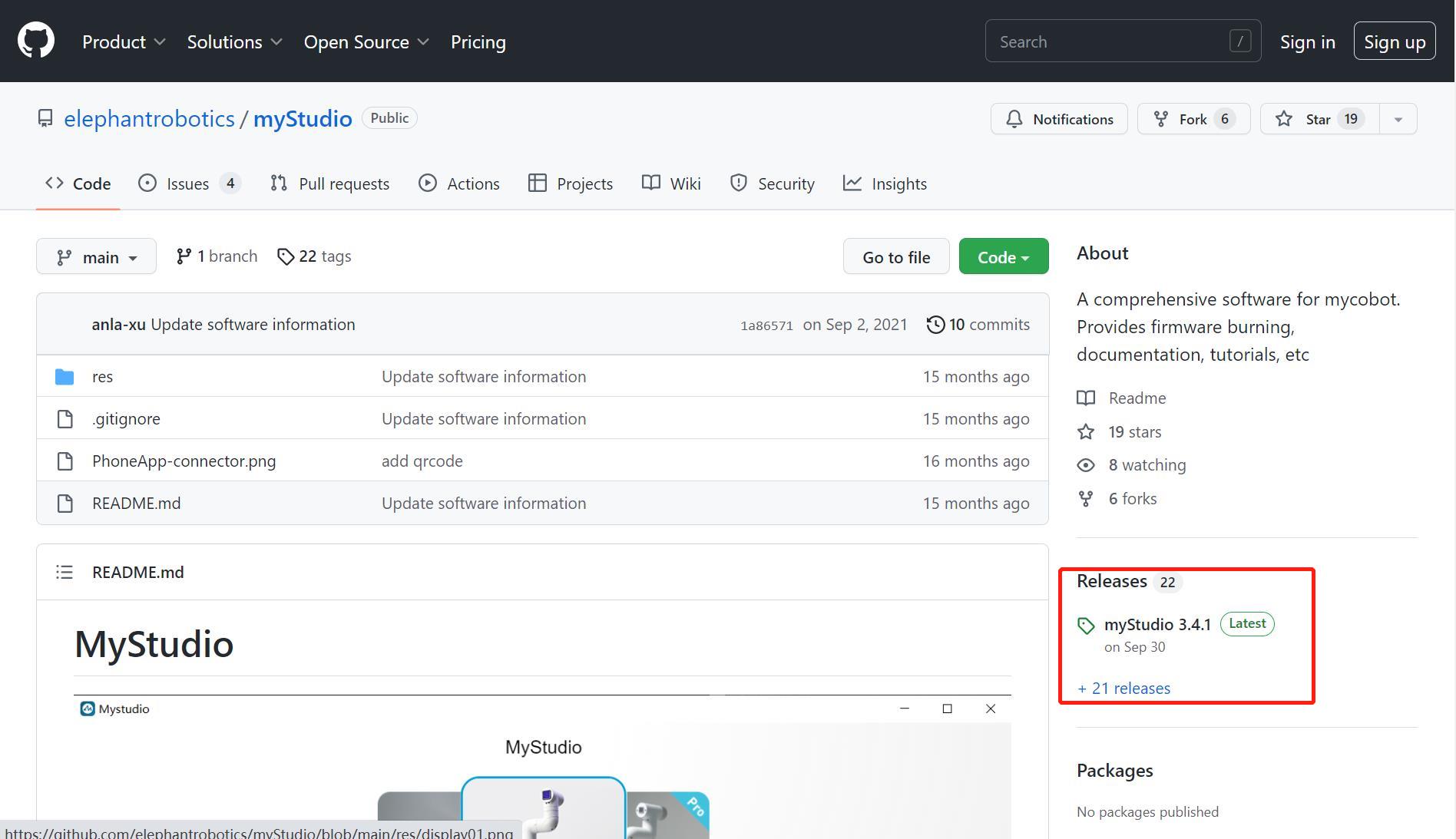The height and width of the screenshot is (839, 1456).
Task: Open the dropdown arrow next to Star
Action: [1398, 119]
